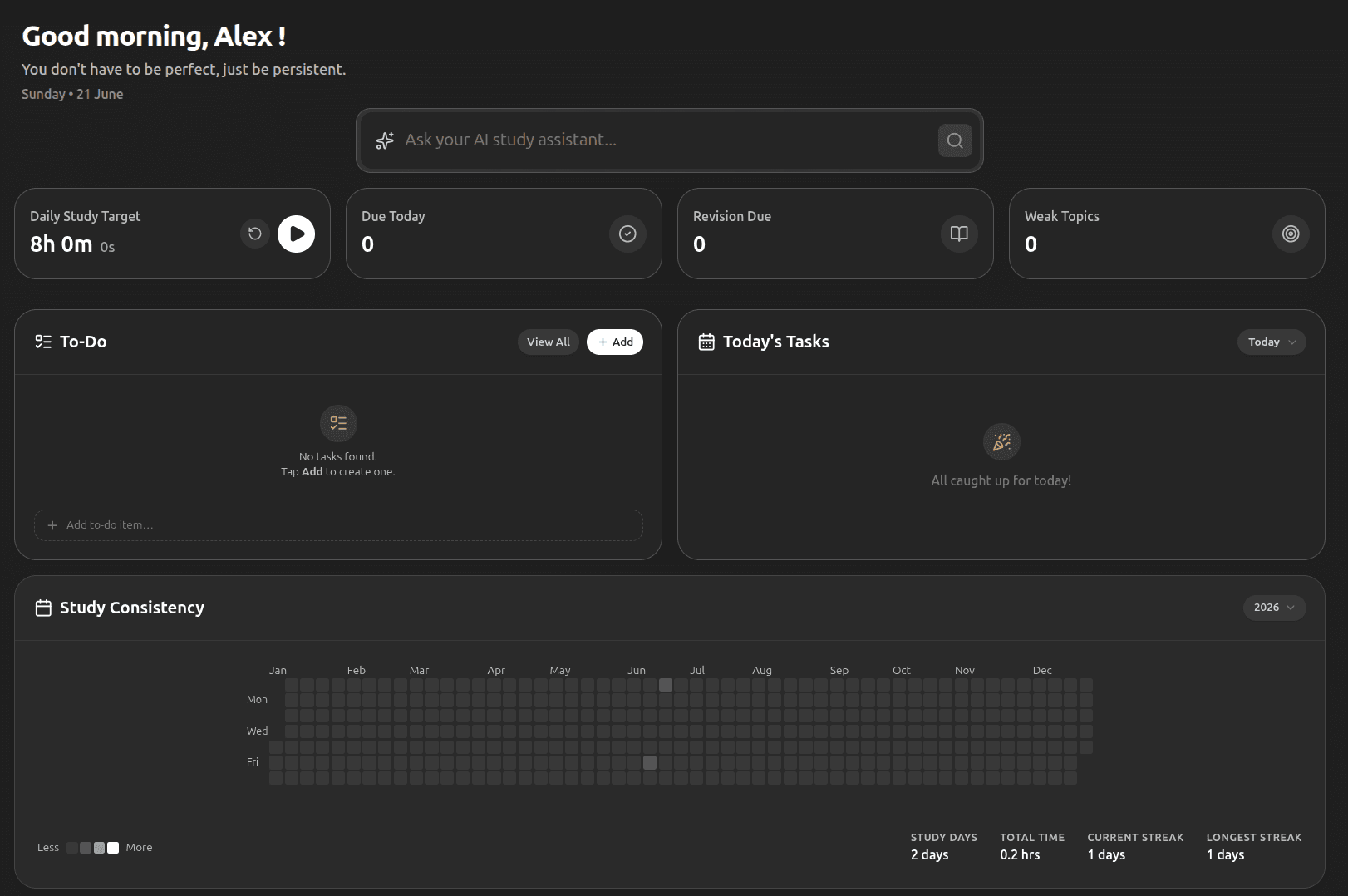Screen dimensions: 1348x896
Task: Select the highlighted June heatmap cell in top row
Action: click(x=666, y=685)
